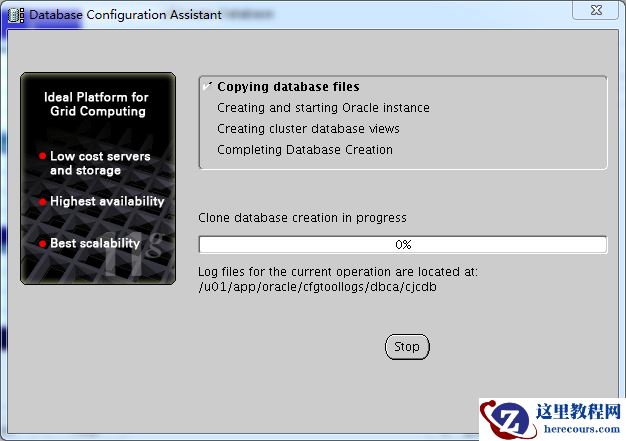This screenshot has height=441, width=626.
Task: Click the Stop button
Action: pyautogui.click(x=407, y=347)
